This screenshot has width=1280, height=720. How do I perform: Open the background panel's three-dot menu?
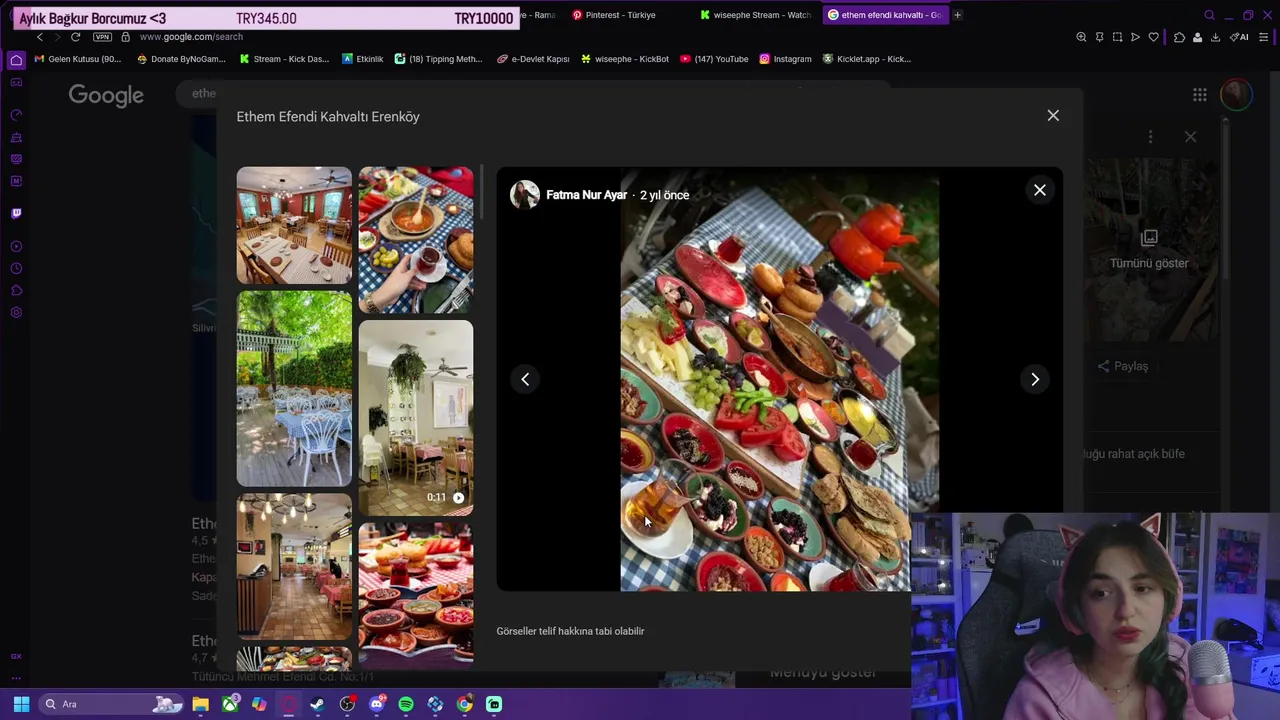click(x=1150, y=136)
